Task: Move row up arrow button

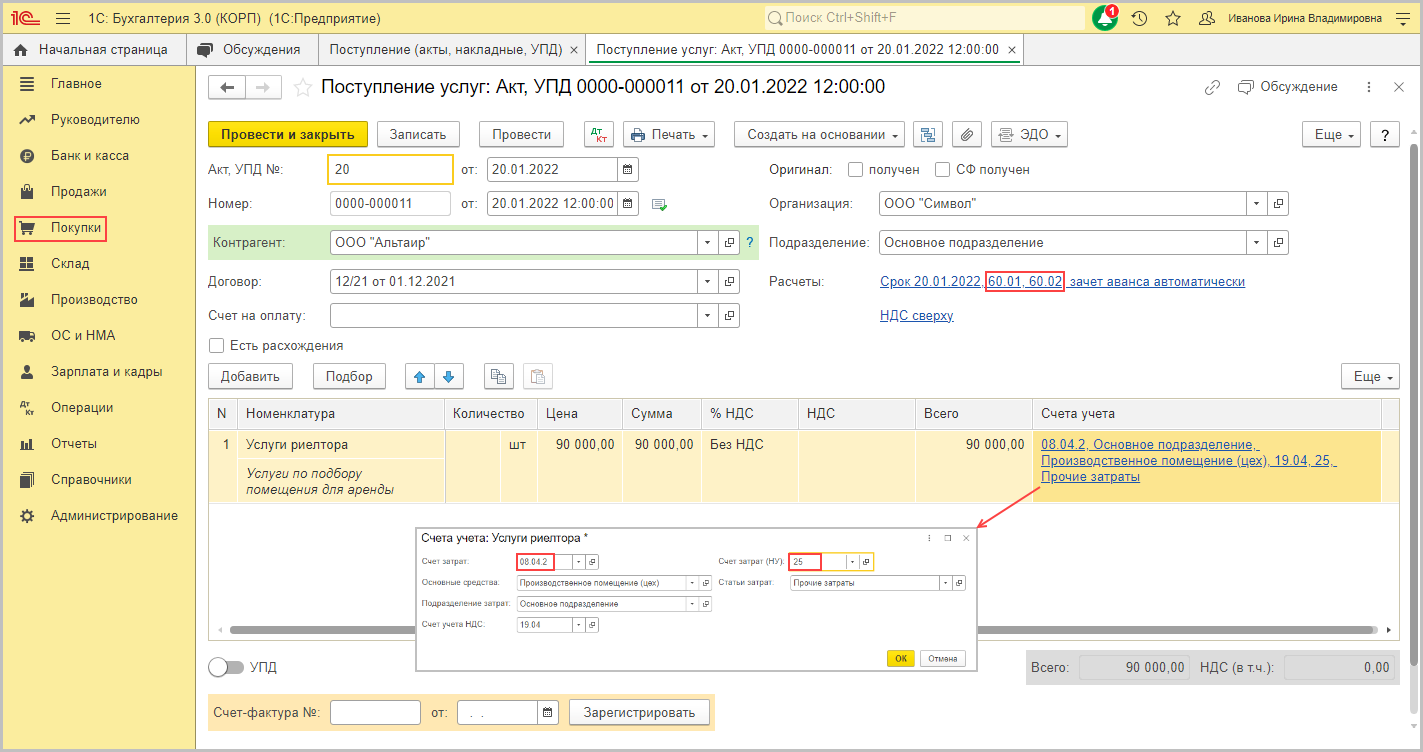Action: 419,377
